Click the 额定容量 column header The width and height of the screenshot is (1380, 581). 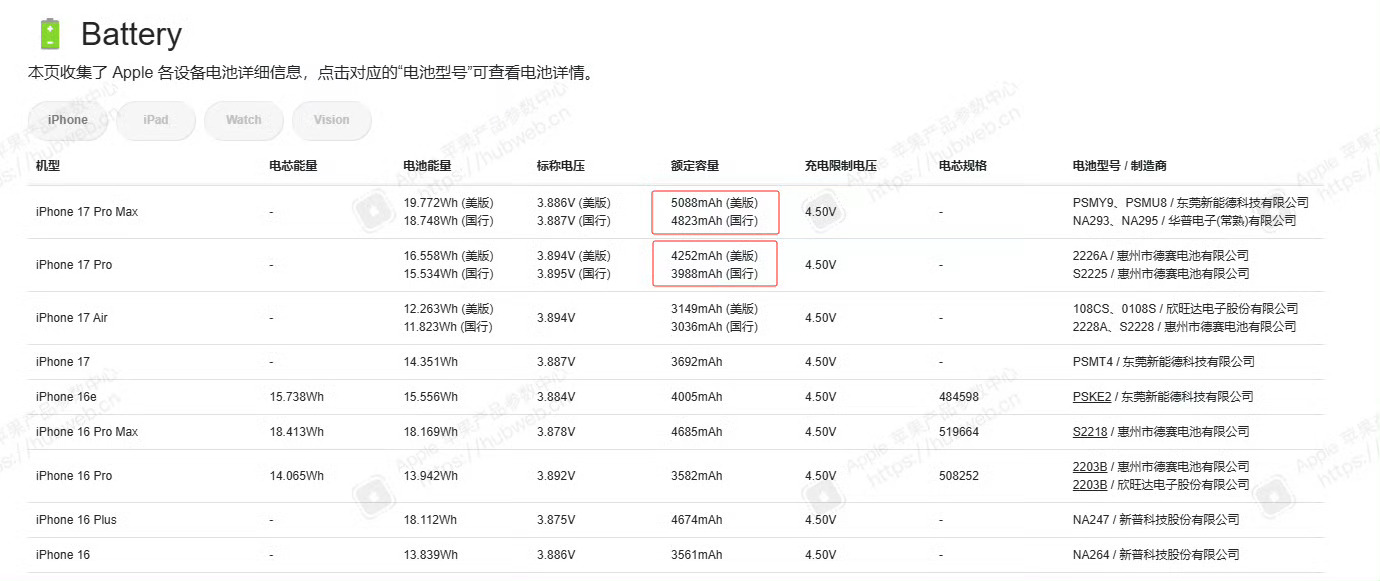tap(695, 166)
